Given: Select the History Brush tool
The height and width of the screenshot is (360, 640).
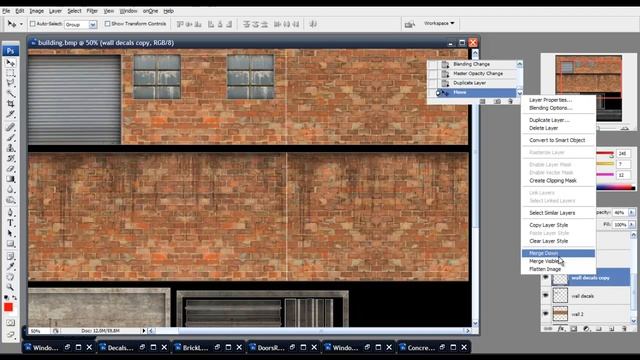Looking at the screenshot, I should [11, 158].
